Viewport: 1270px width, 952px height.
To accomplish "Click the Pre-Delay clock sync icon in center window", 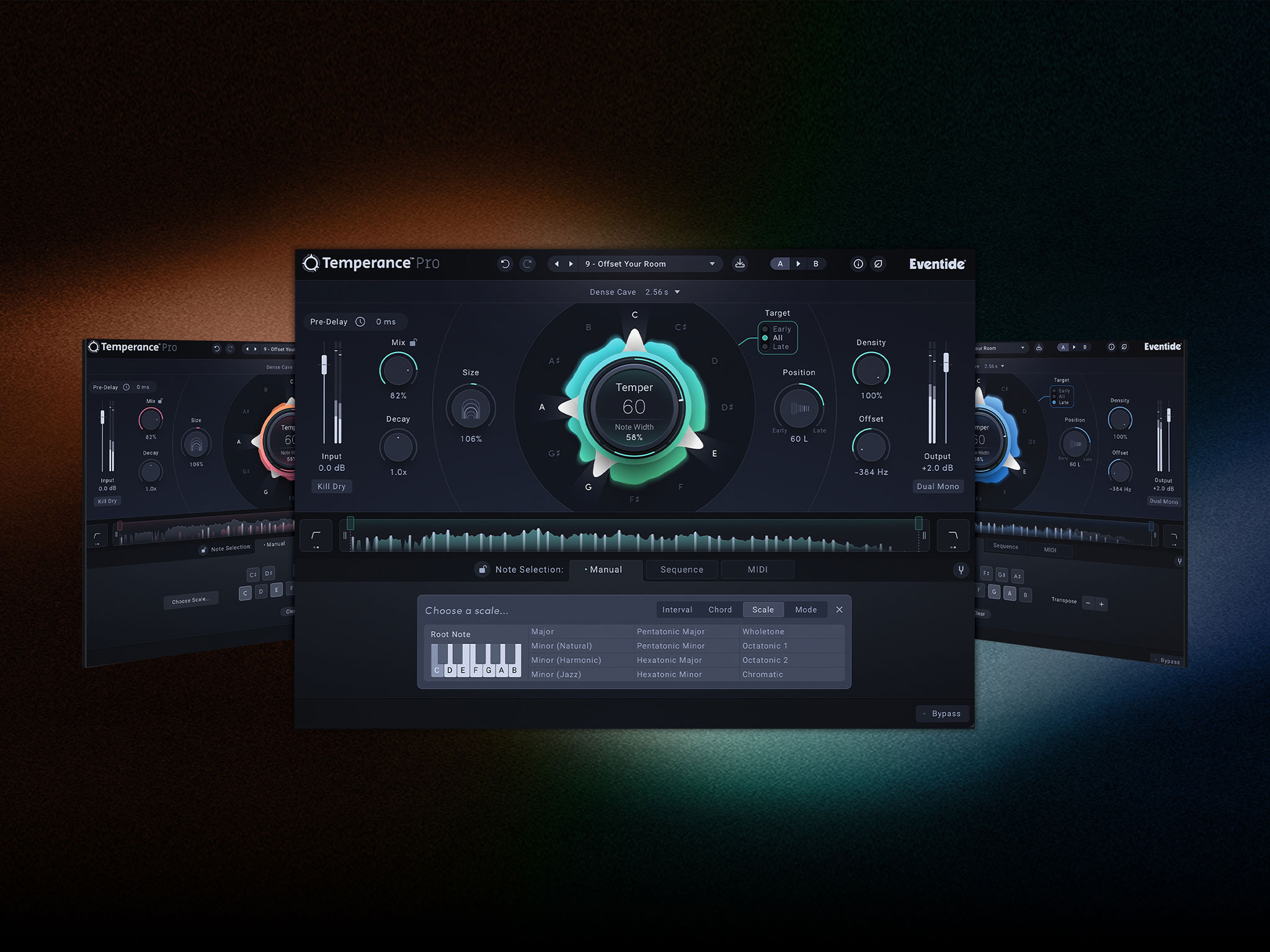I will (x=360, y=322).
